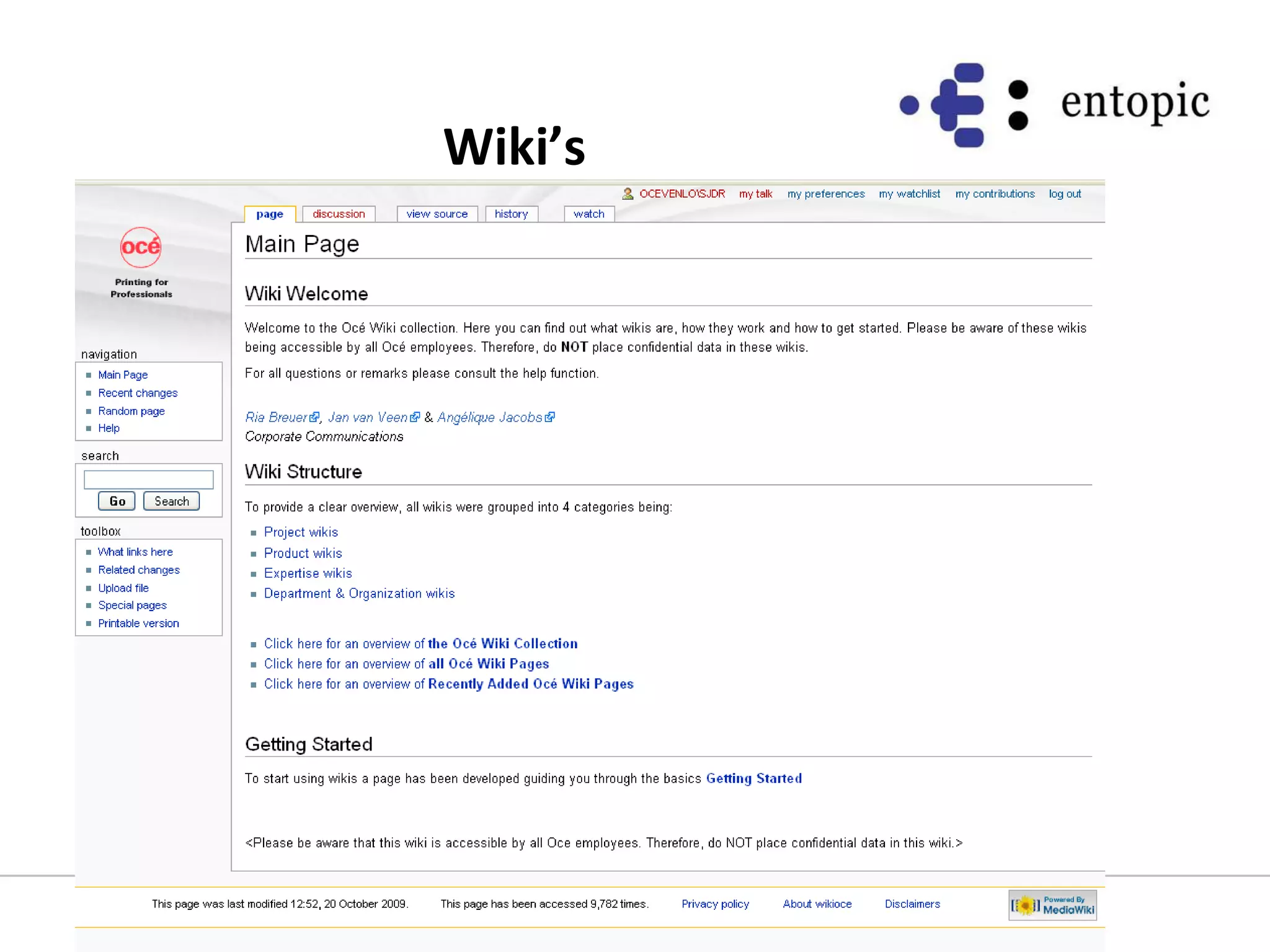Open Expertise wikis category

point(308,573)
